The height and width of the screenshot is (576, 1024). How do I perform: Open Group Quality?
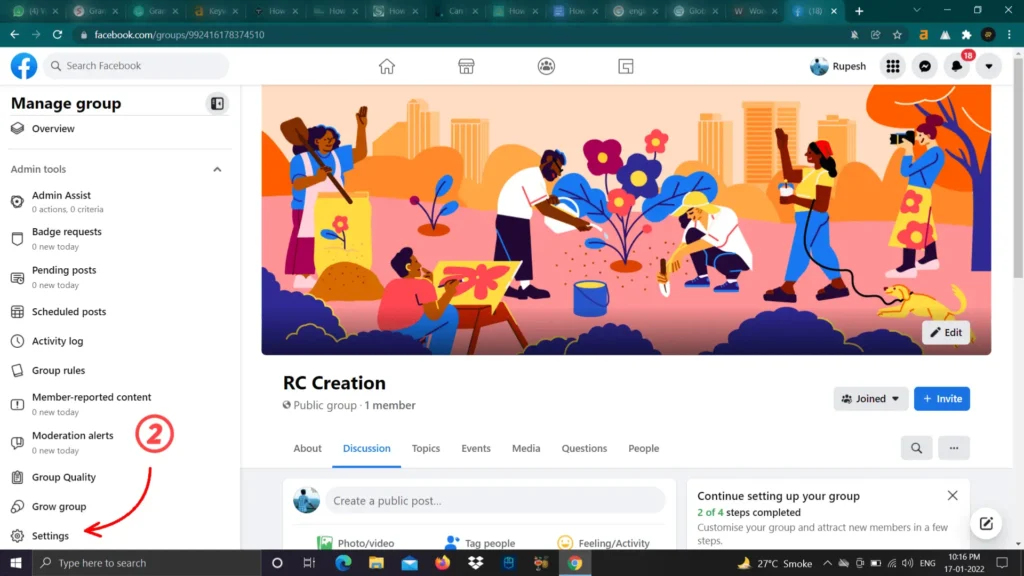(x=63, y=477)
